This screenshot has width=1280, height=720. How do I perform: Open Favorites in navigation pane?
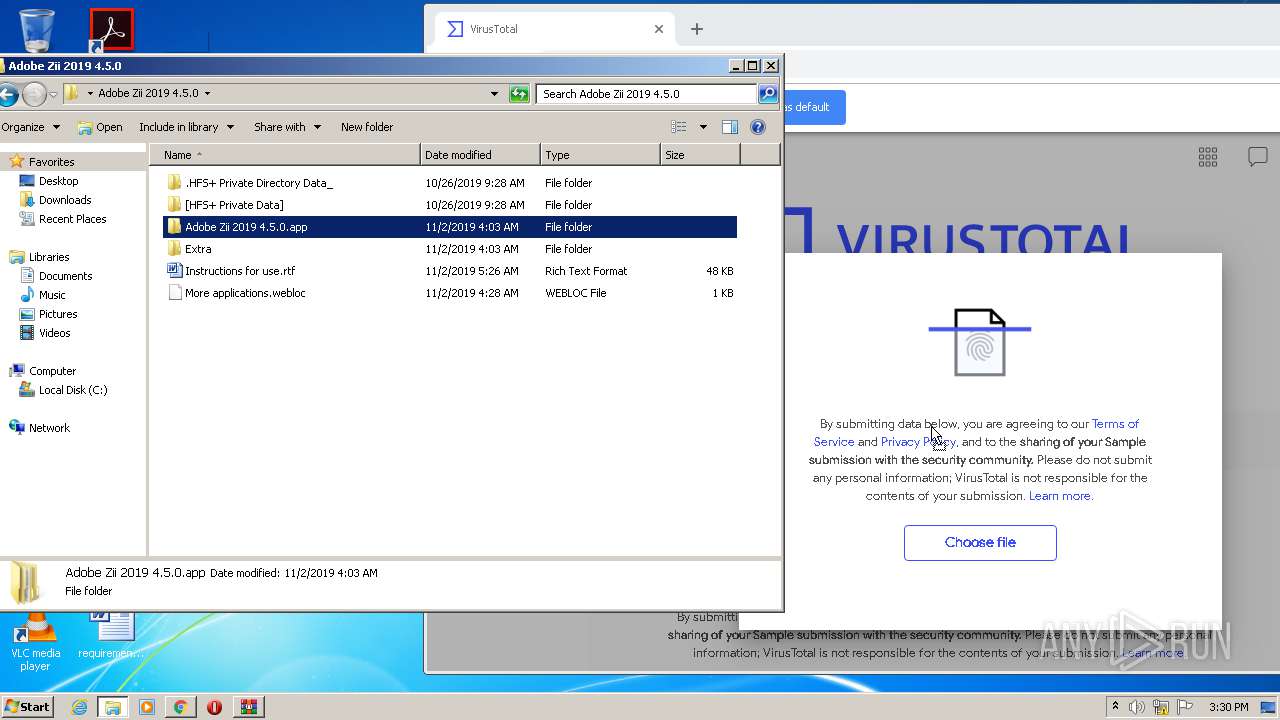pos(51,162)
